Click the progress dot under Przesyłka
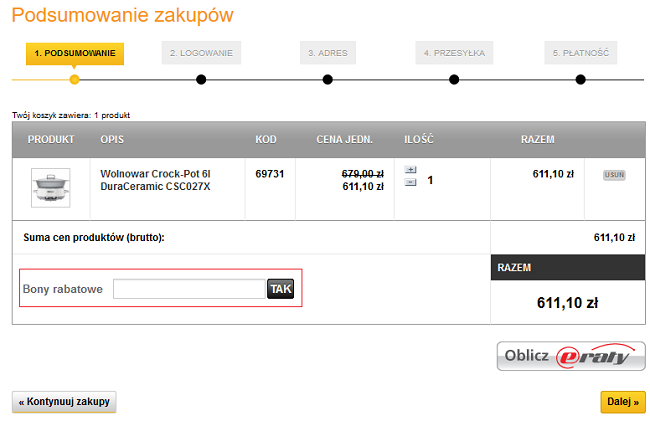 pyautogui.click(x=454, y=80)
